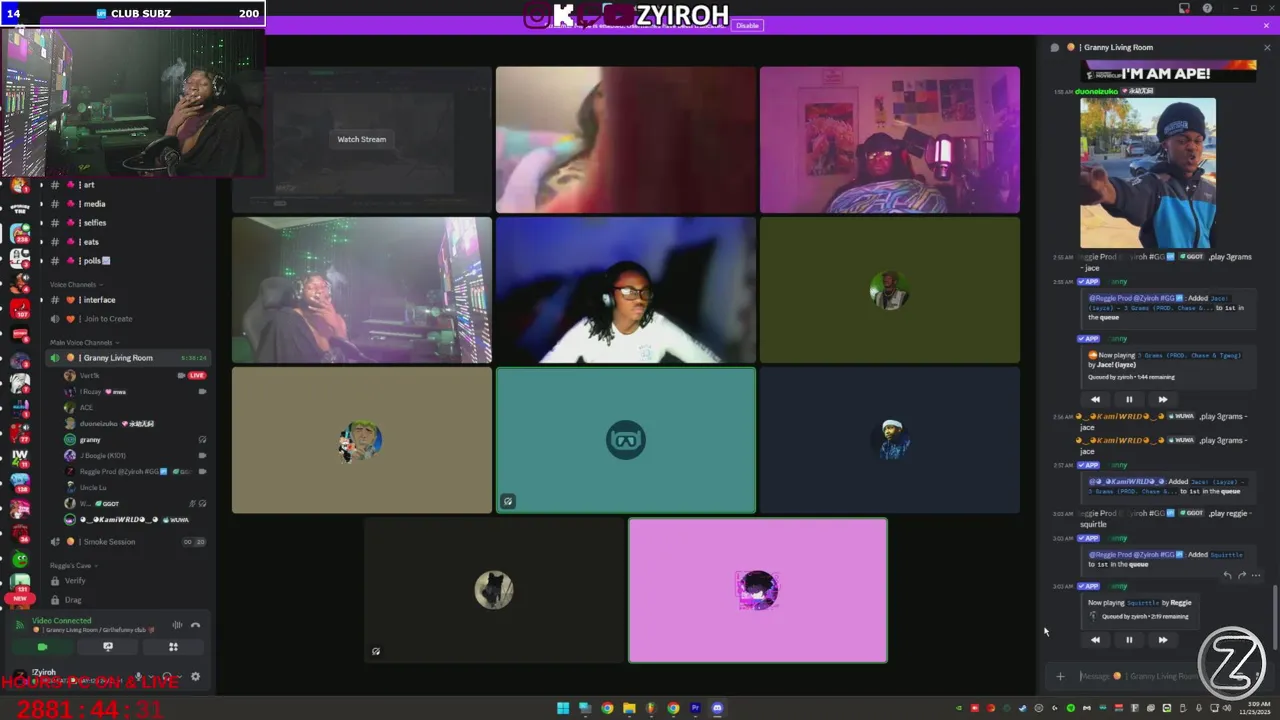Expand threads arrow beside art channel

[x=41, y=185]
